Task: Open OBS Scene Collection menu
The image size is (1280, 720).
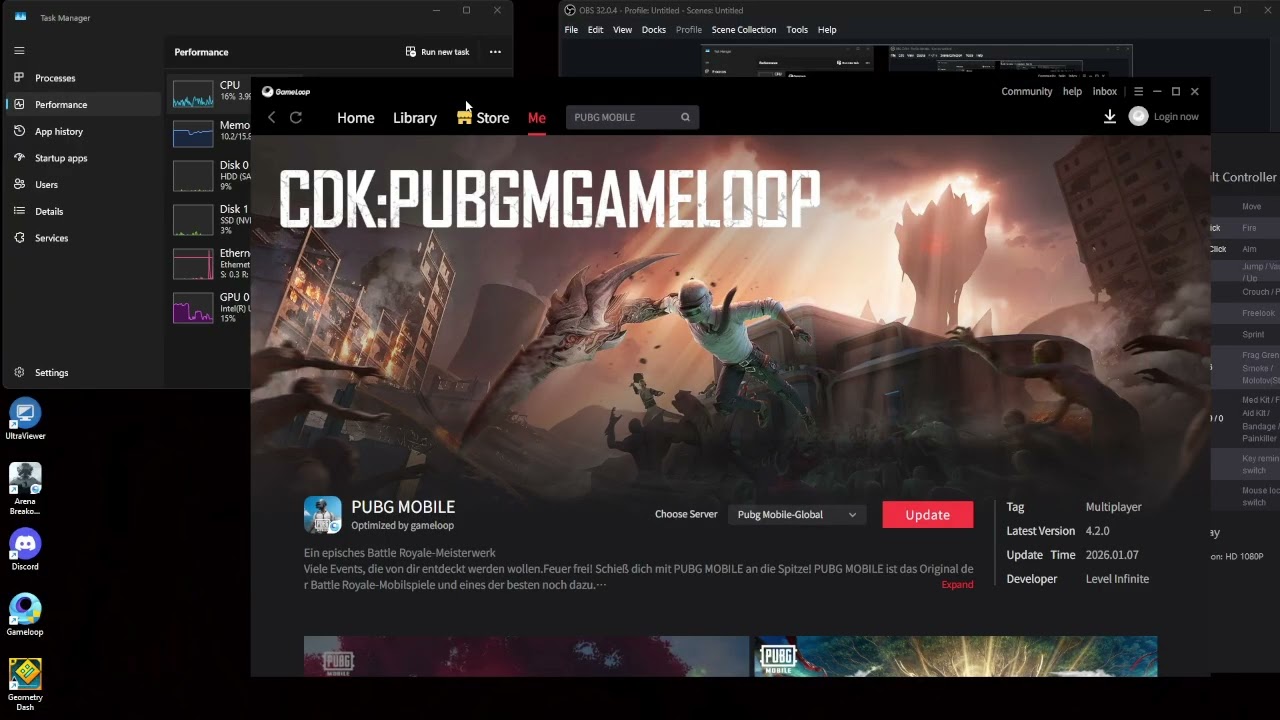Action: pos(744,30)
